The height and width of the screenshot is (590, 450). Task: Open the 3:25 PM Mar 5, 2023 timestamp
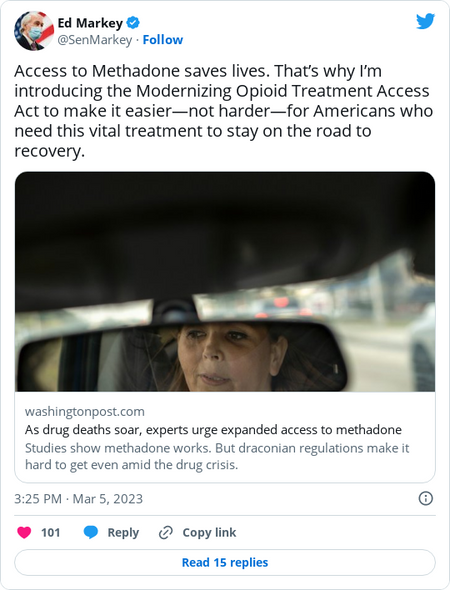point(79,499)
